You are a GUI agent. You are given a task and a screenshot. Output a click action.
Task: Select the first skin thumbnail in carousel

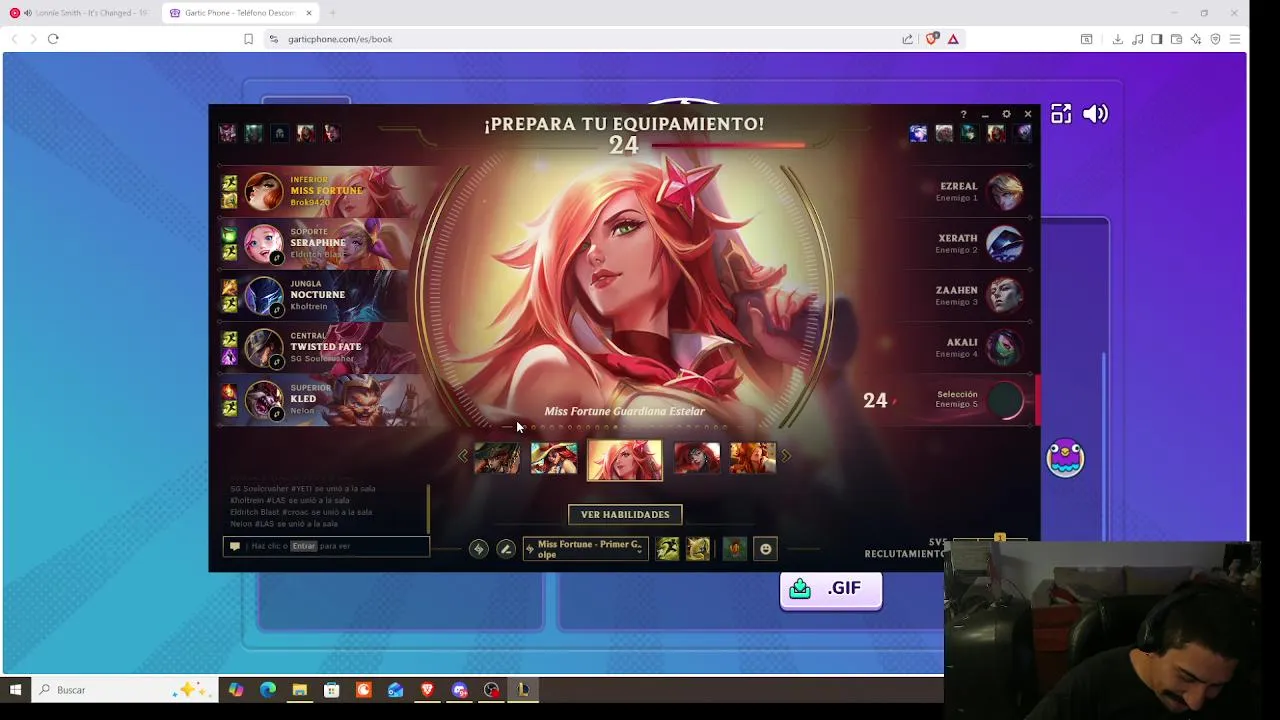[497, 458]
